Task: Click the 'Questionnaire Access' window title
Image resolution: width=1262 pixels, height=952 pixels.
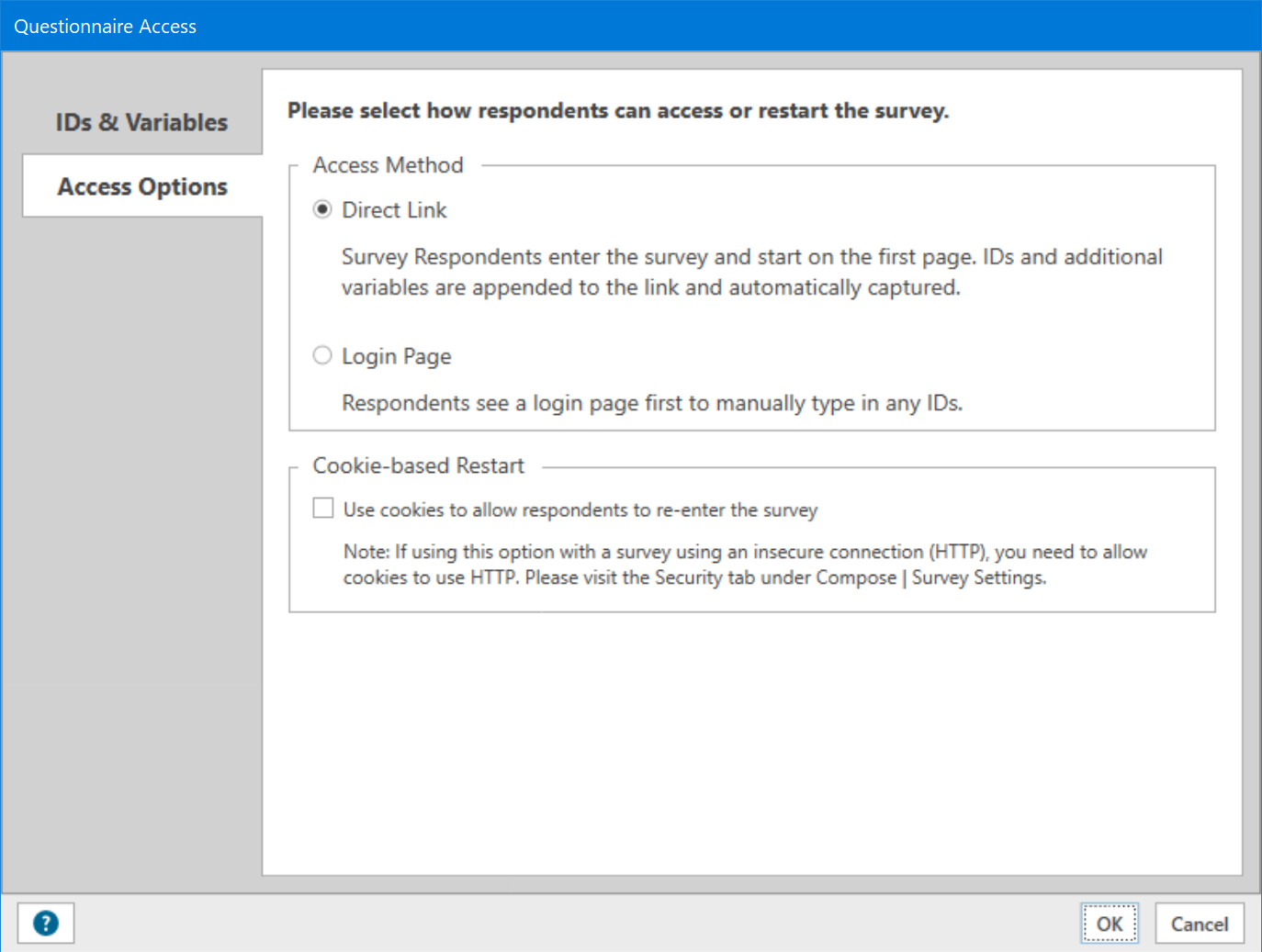Action: pyautogui.click(x=105, y=27)
